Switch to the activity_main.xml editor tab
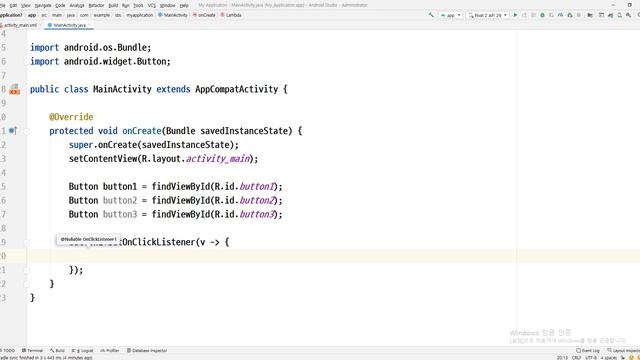The width and height of the screenshot is (640, 360). coord(20,25)
